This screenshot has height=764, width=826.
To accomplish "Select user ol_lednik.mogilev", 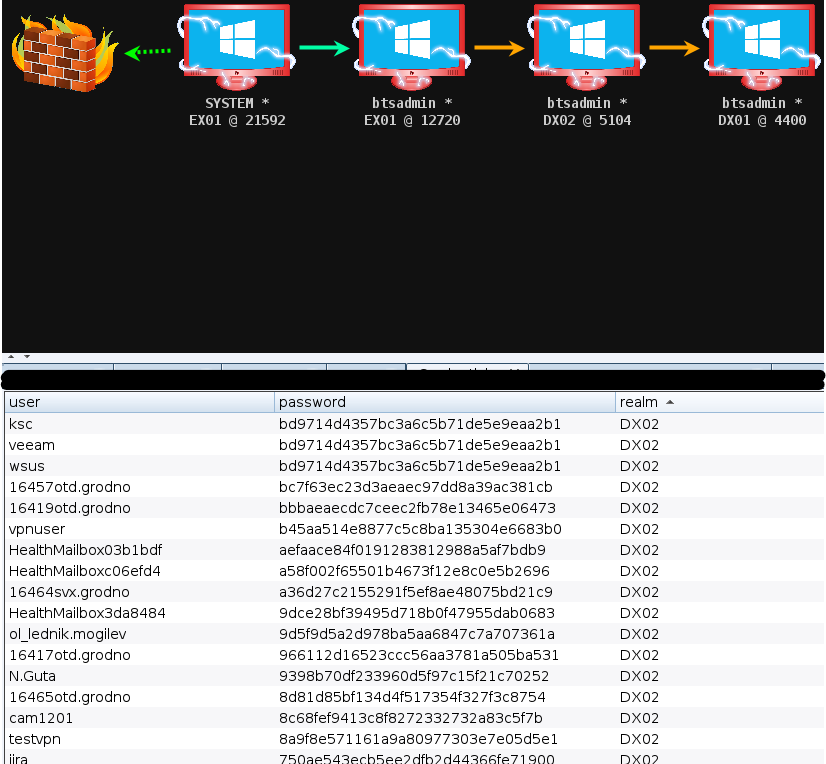I will (67, 634).
